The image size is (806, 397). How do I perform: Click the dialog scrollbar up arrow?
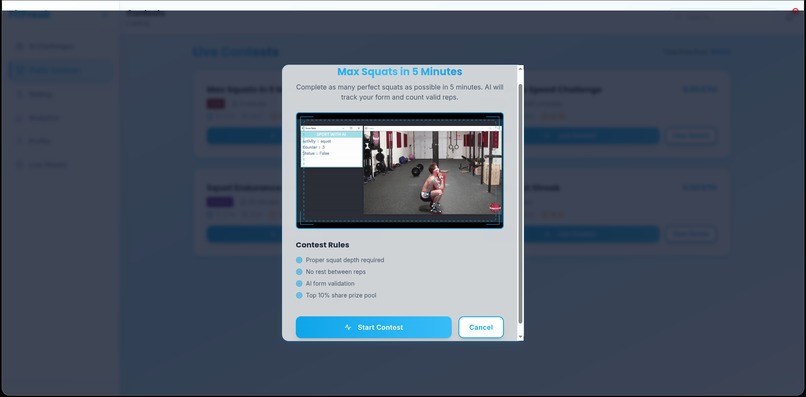520,69
